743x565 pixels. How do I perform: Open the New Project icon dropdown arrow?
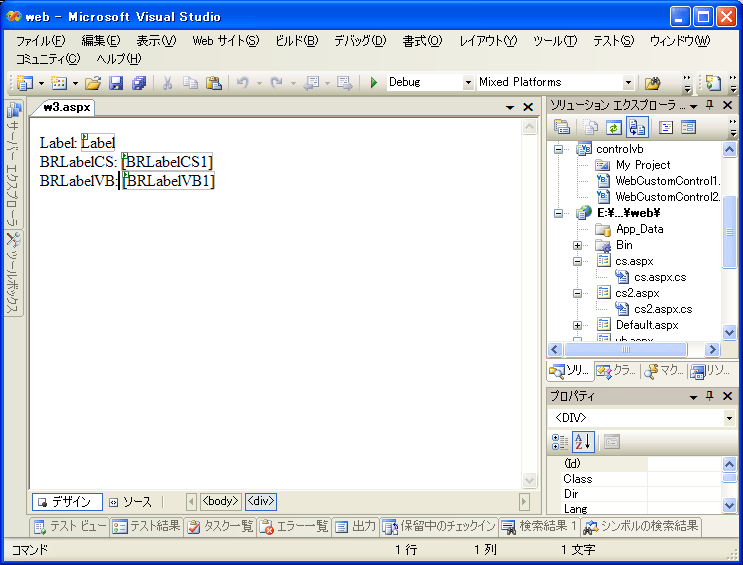(x=41, y=83)
